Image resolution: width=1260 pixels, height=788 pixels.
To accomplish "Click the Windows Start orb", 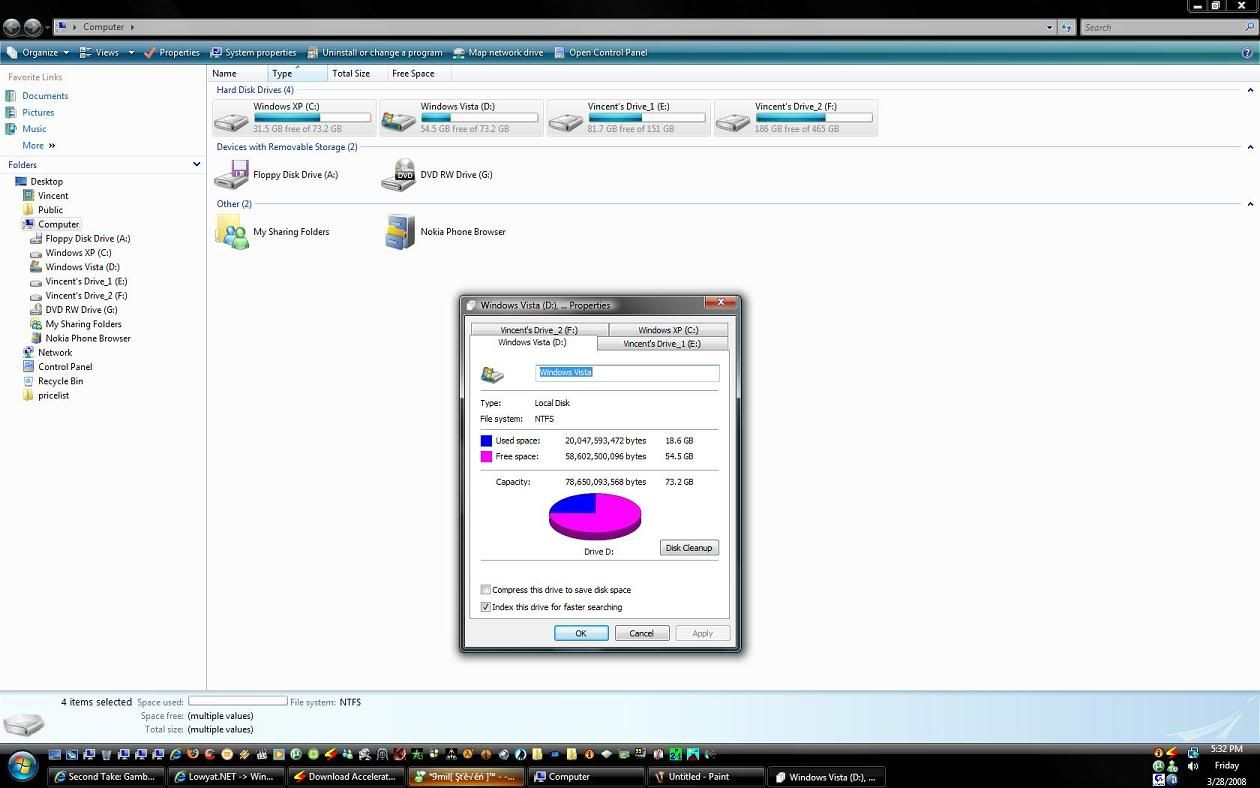I will pos(22,767).
